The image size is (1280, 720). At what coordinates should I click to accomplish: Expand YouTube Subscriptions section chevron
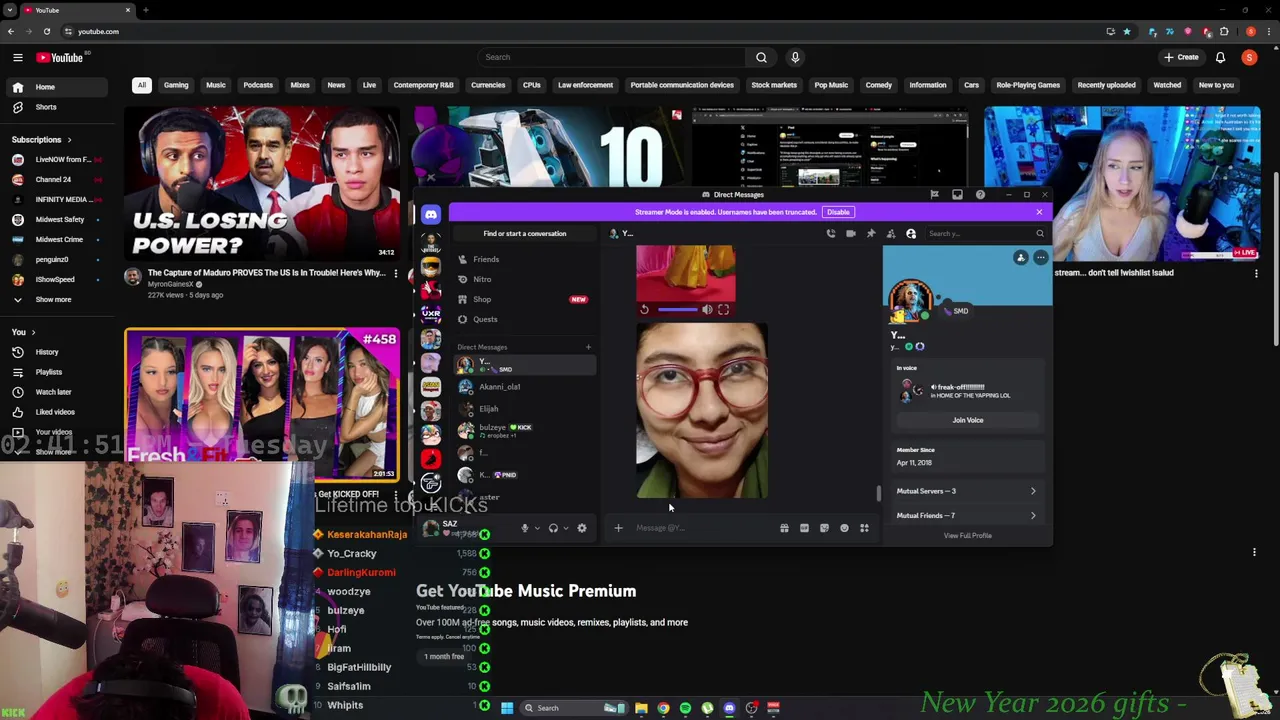(69, 140)
